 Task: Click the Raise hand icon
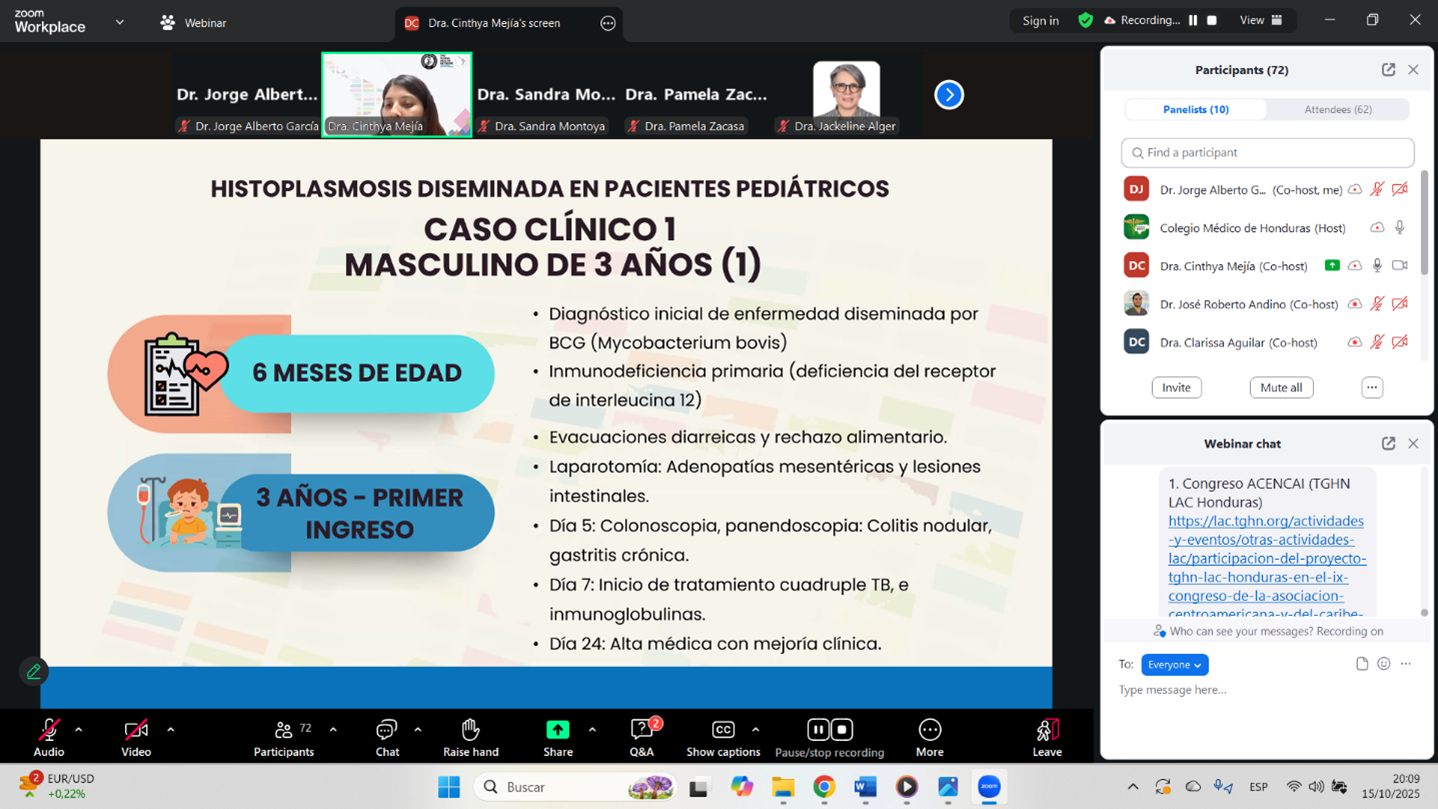(470, 731)
